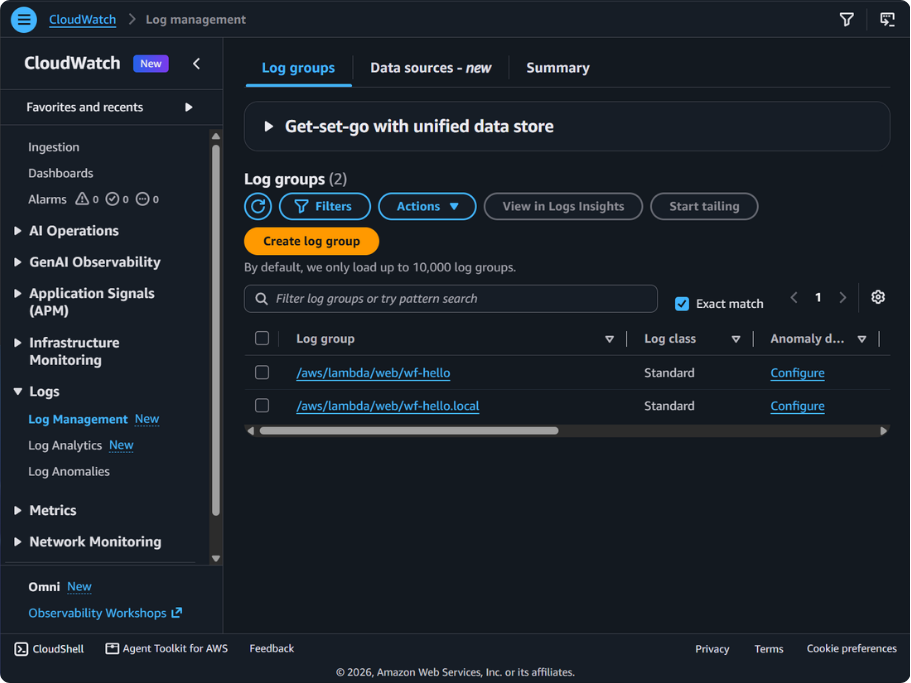This screenshot has width=911, height=683.
Task: Open the hamburger navigation menu
Action: pyautogui.click(x=24, y=20)
